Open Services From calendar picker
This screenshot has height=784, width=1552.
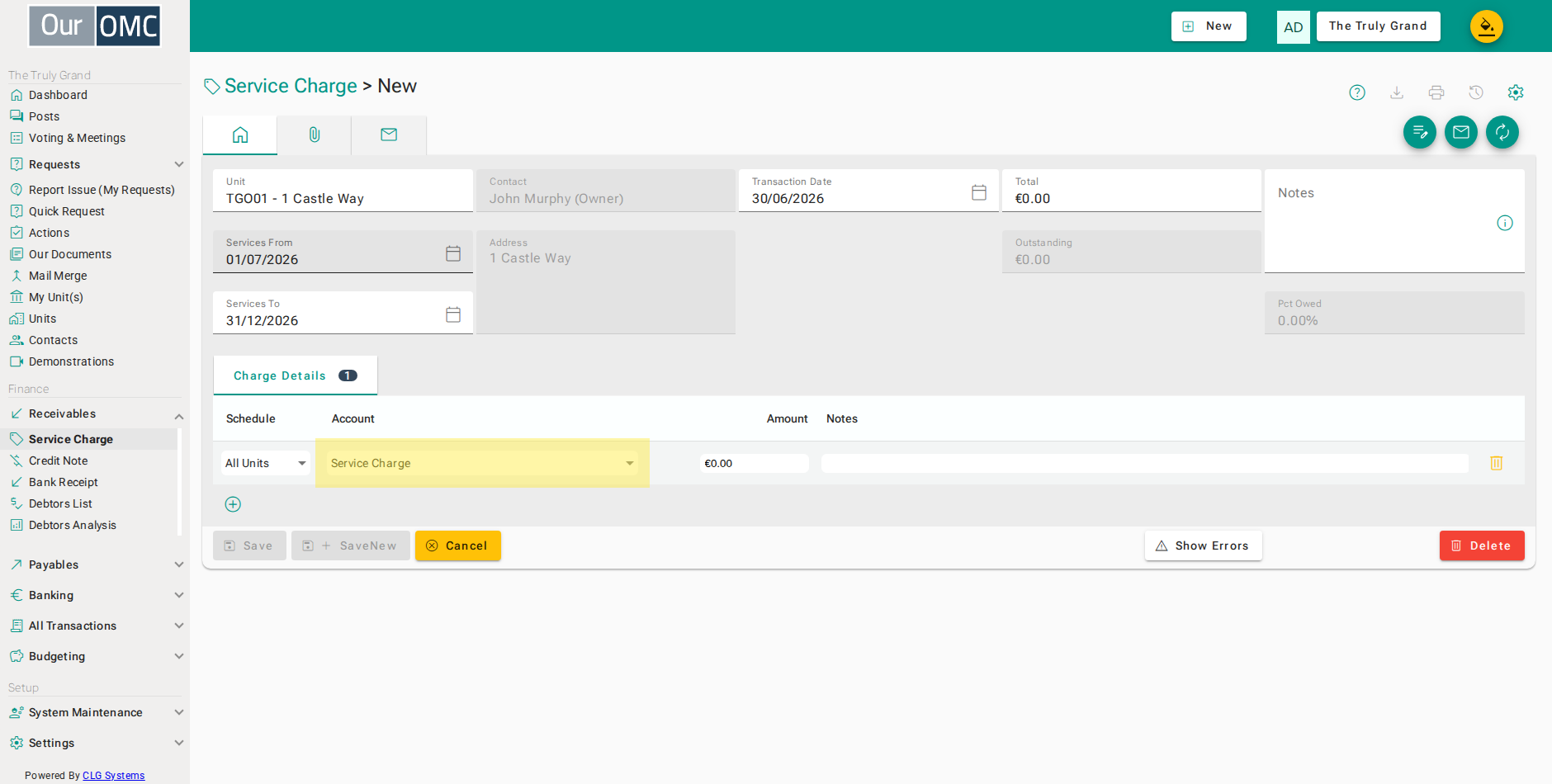click(453, 253)
